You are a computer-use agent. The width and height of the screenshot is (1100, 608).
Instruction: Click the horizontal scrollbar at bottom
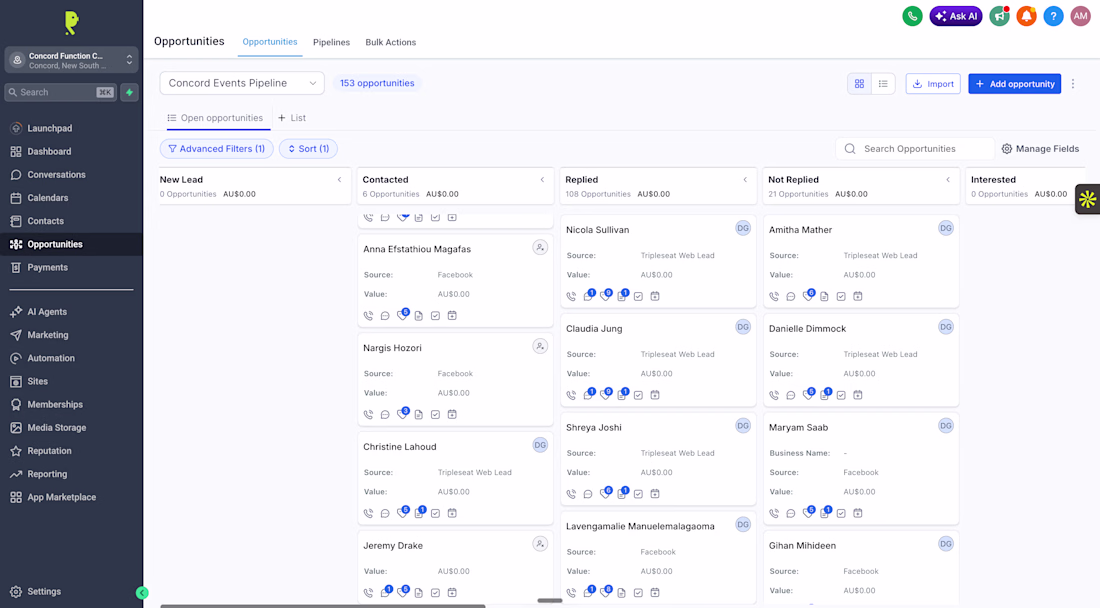323,605
